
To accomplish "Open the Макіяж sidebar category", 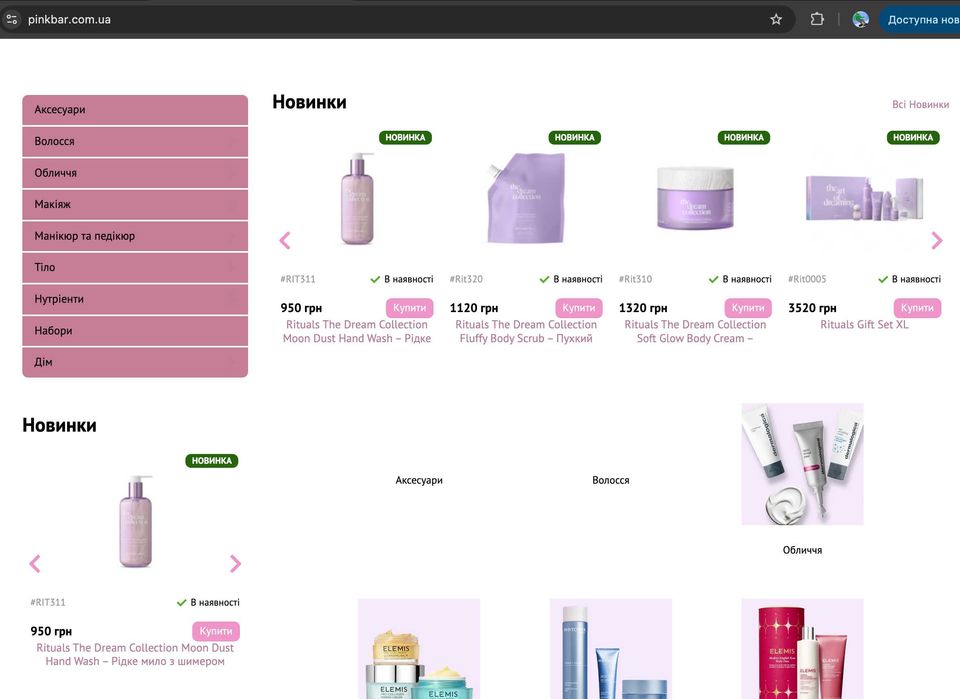I will 135,204.
